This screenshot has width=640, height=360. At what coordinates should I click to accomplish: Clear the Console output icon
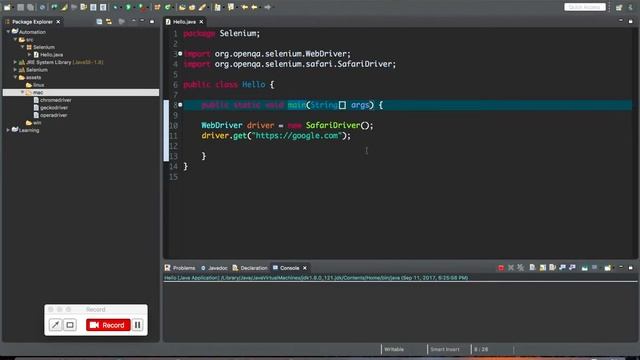point(532,268)
